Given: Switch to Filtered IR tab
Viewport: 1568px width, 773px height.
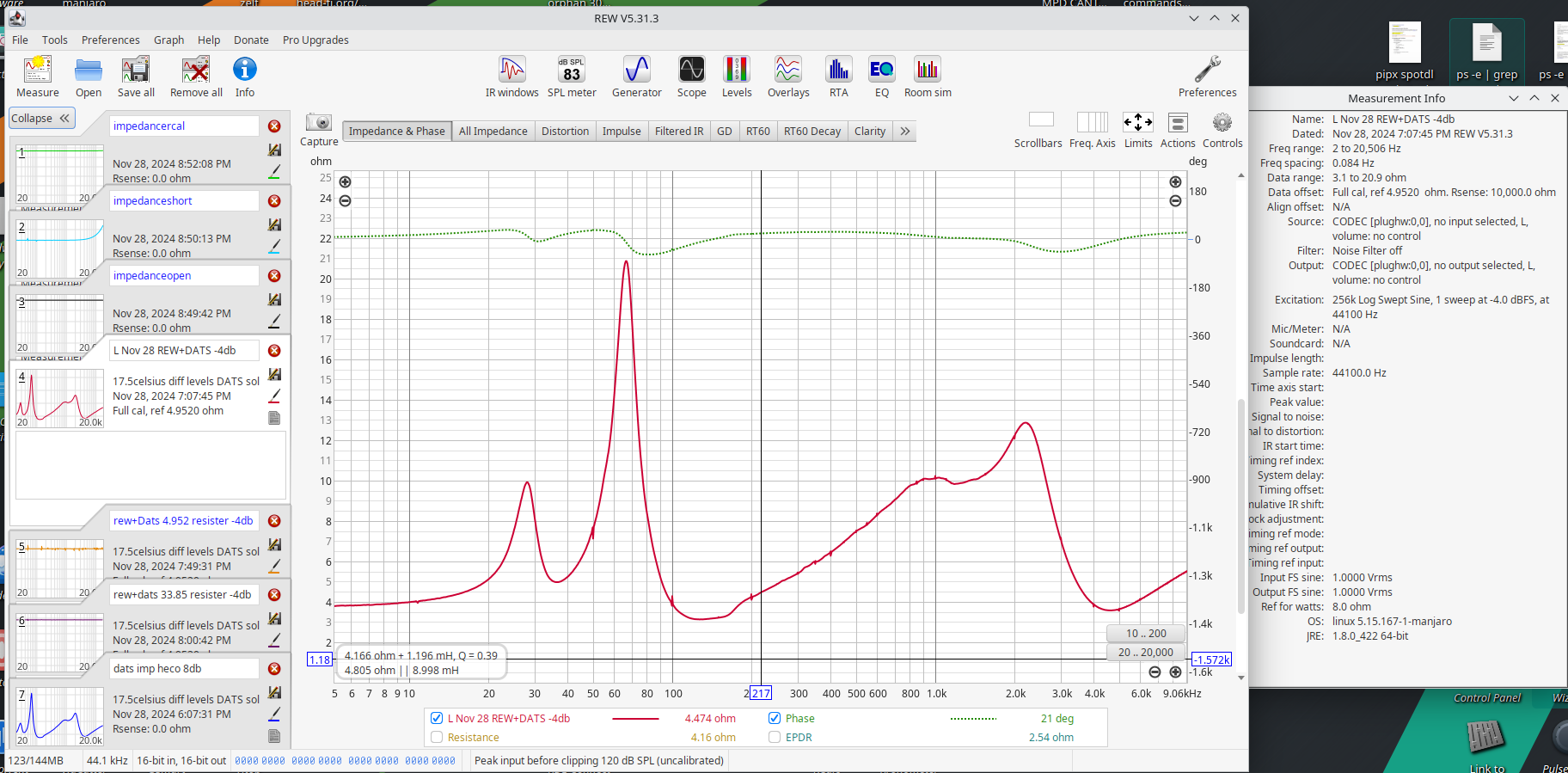Looking at the screenshot, I should (679, 131).
